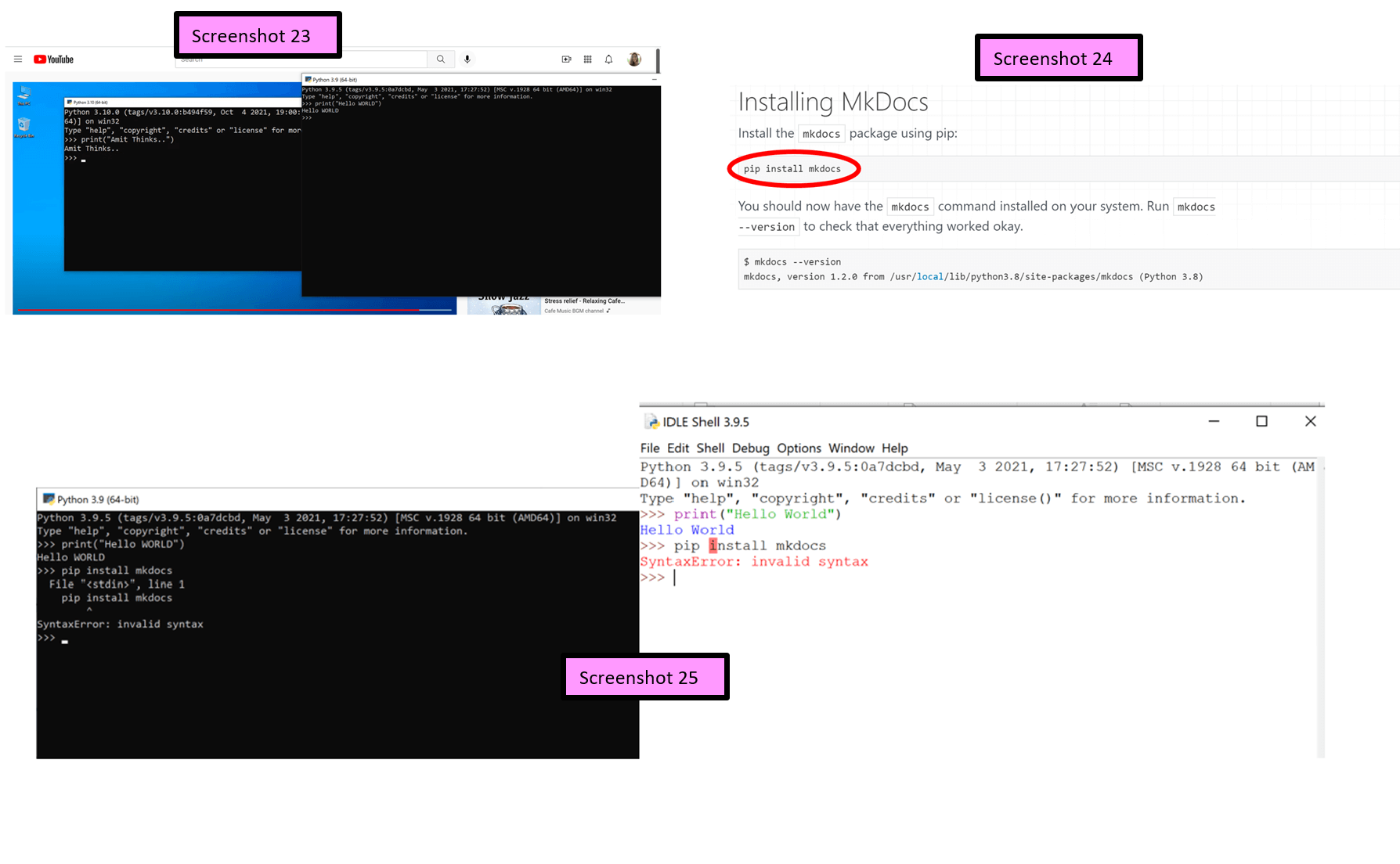Viewport: 1400px width, 864px height.
Task: Open IDLE Help menu
Action: 895,448
